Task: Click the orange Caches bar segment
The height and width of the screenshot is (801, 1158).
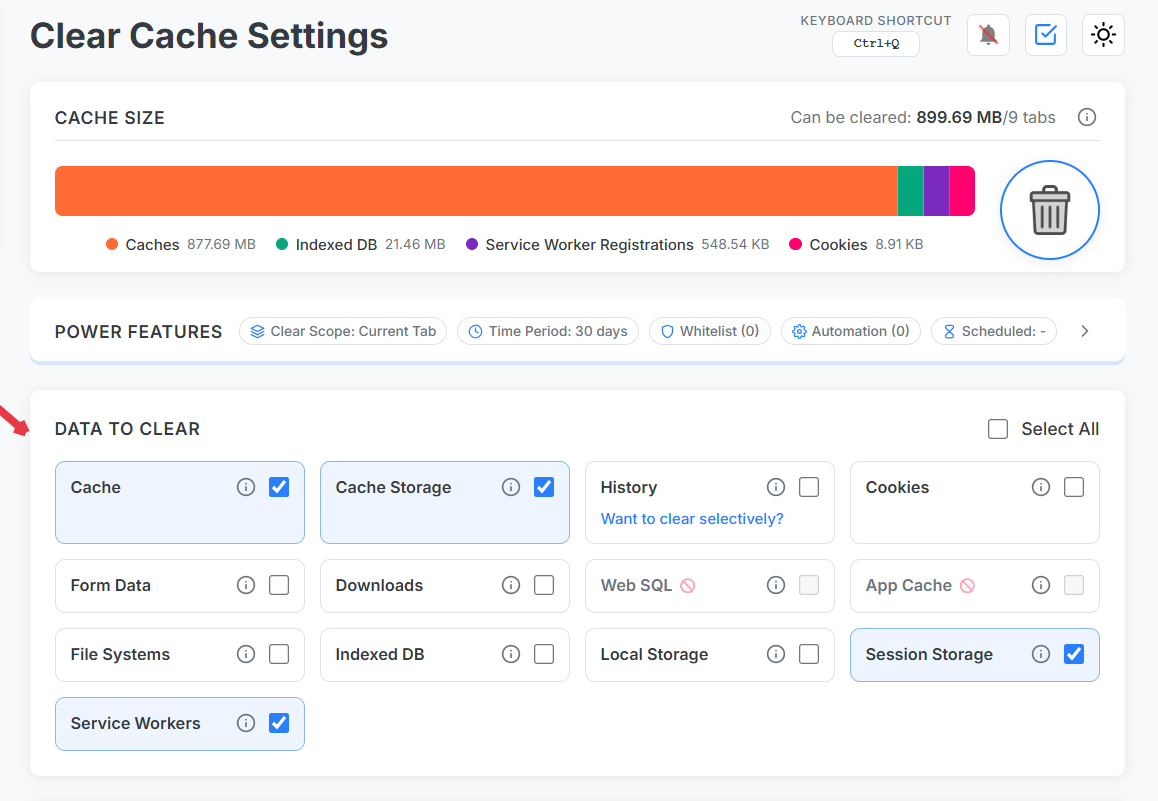Action: pos(476,191)
